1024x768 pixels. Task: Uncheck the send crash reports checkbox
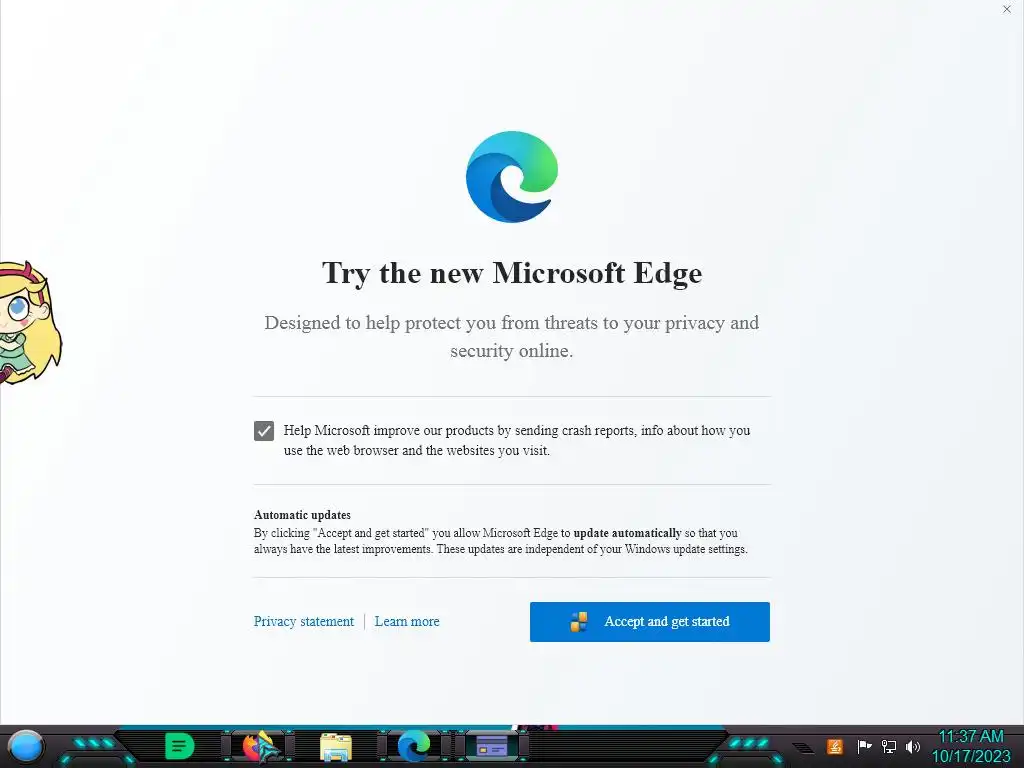coord(264,431)
